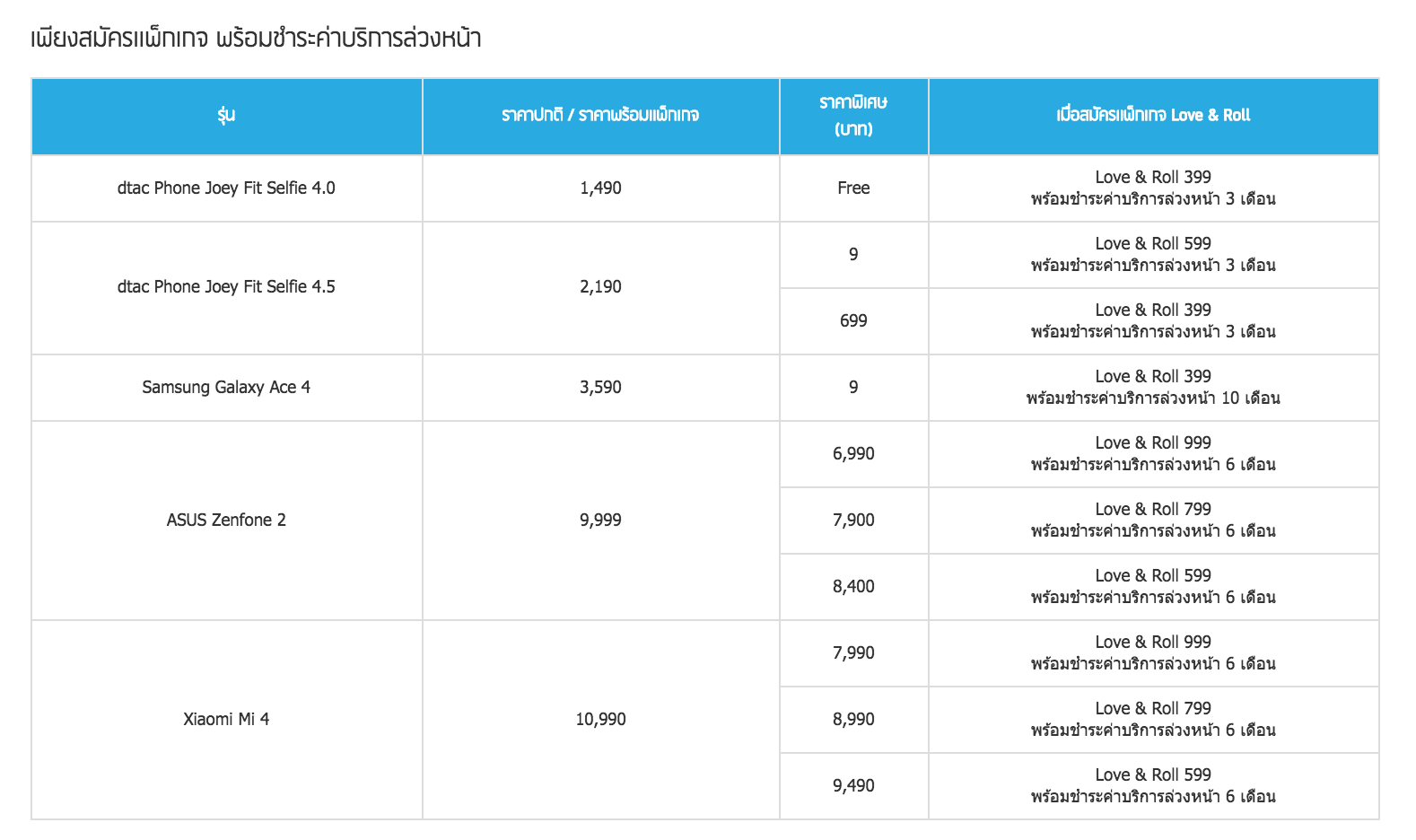The width and height of the screenshot is (1416, 840).
Task: Select the dtac Phone Joey Fit Selfie 4.5 cell
Action: pyautogui.click(x=226, y=287)
